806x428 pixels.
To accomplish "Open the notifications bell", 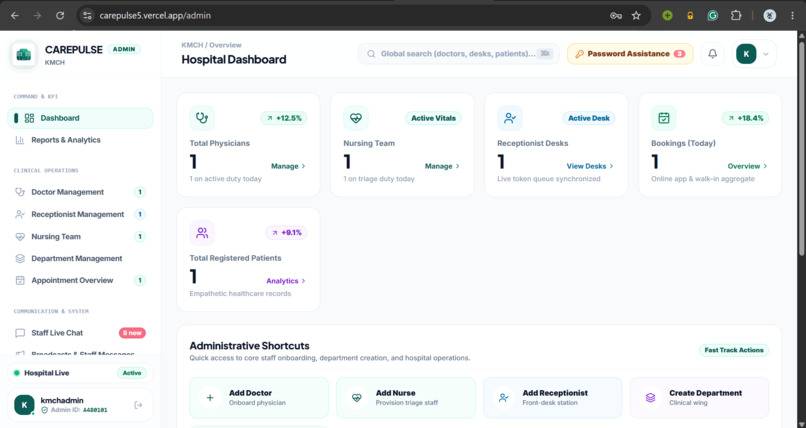I will tap(712, 53).
